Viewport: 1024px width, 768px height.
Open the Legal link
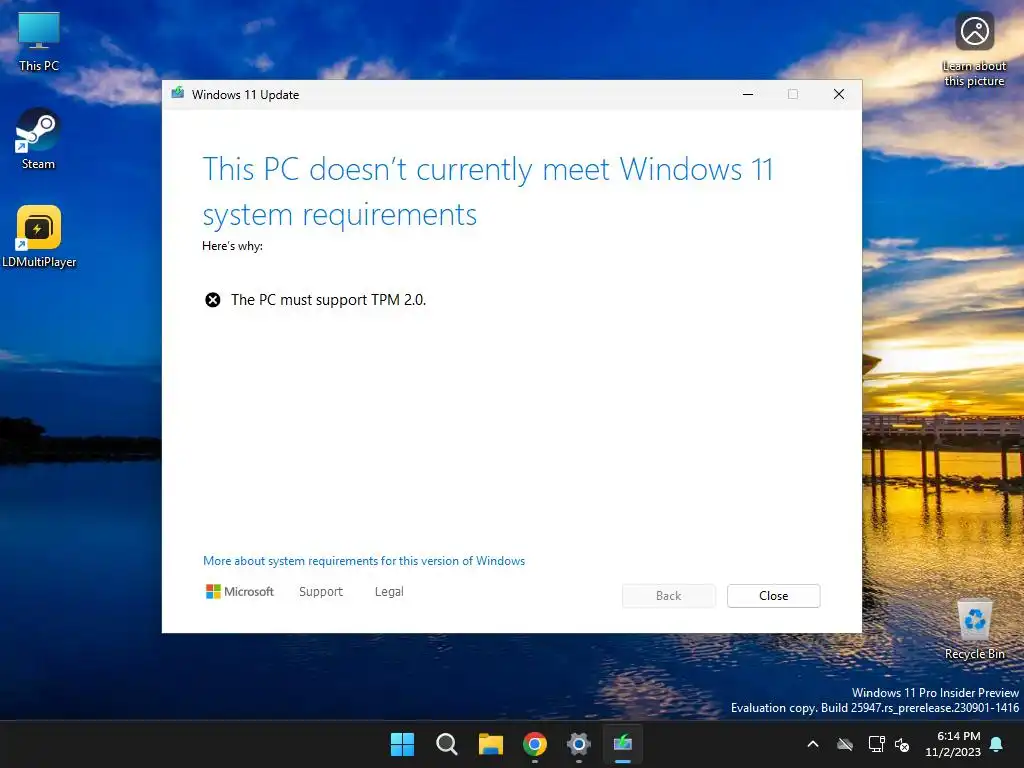pyautogui.click(x=389, y=592)
